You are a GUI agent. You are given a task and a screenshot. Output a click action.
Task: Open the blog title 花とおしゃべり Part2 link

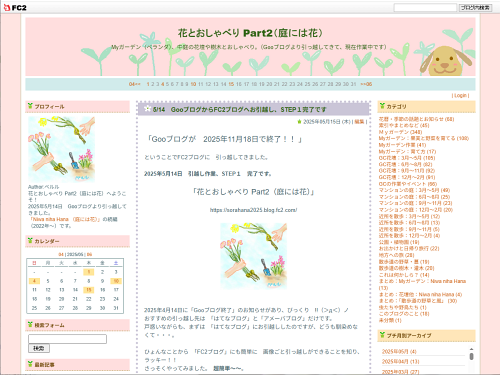250,33
